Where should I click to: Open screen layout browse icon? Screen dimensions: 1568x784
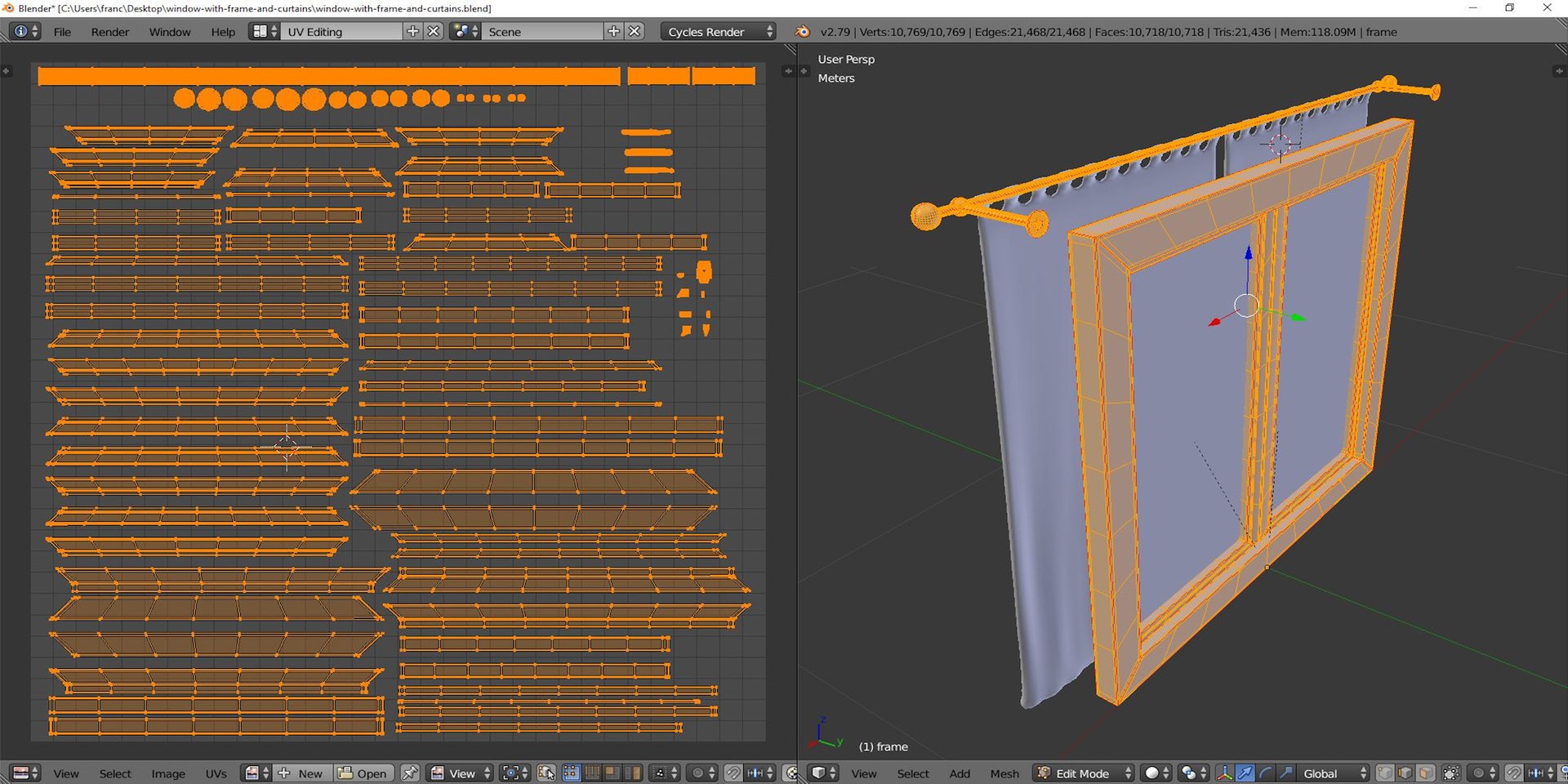click(264, 32)
